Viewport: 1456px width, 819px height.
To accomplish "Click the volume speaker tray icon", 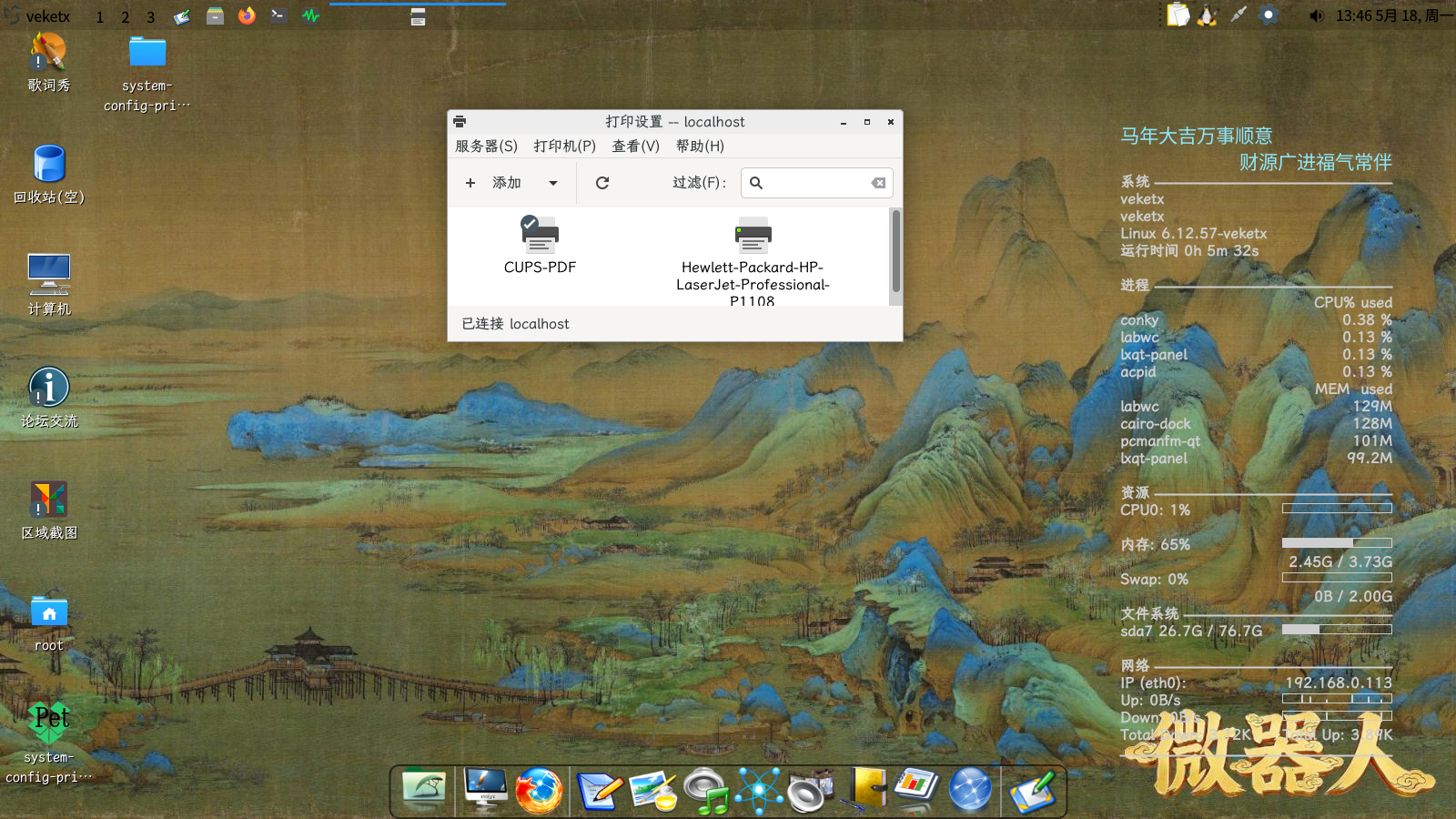I will 1316,15.
